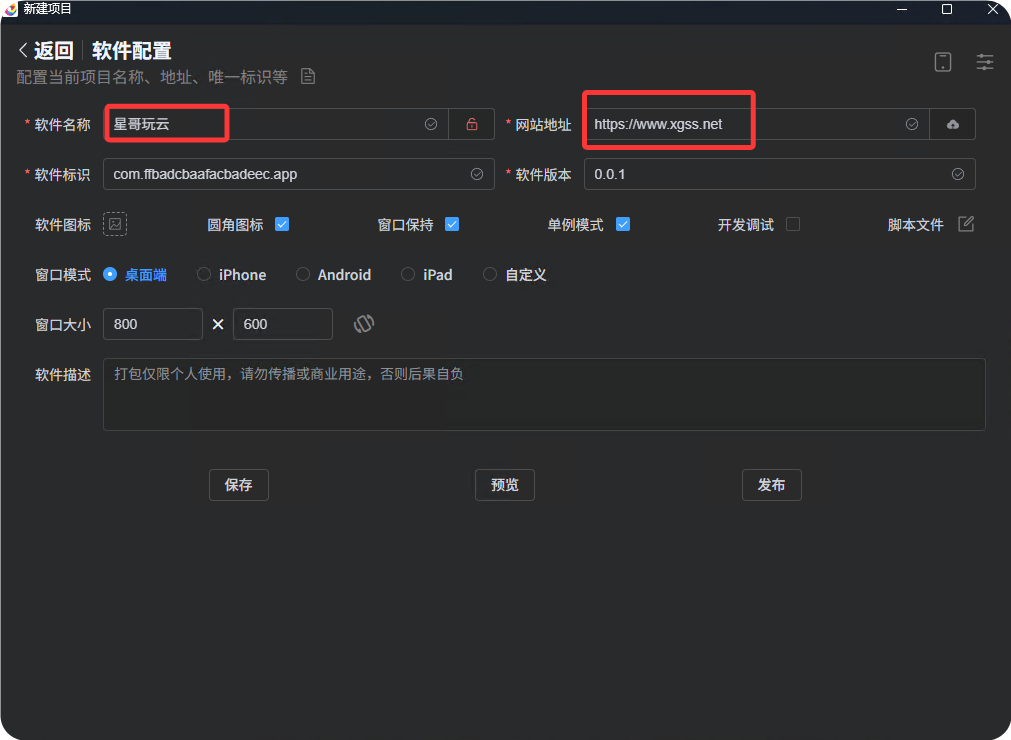
Task: Click the rotate window size icon
Action: pyautogui.click(x=364, y=324)
